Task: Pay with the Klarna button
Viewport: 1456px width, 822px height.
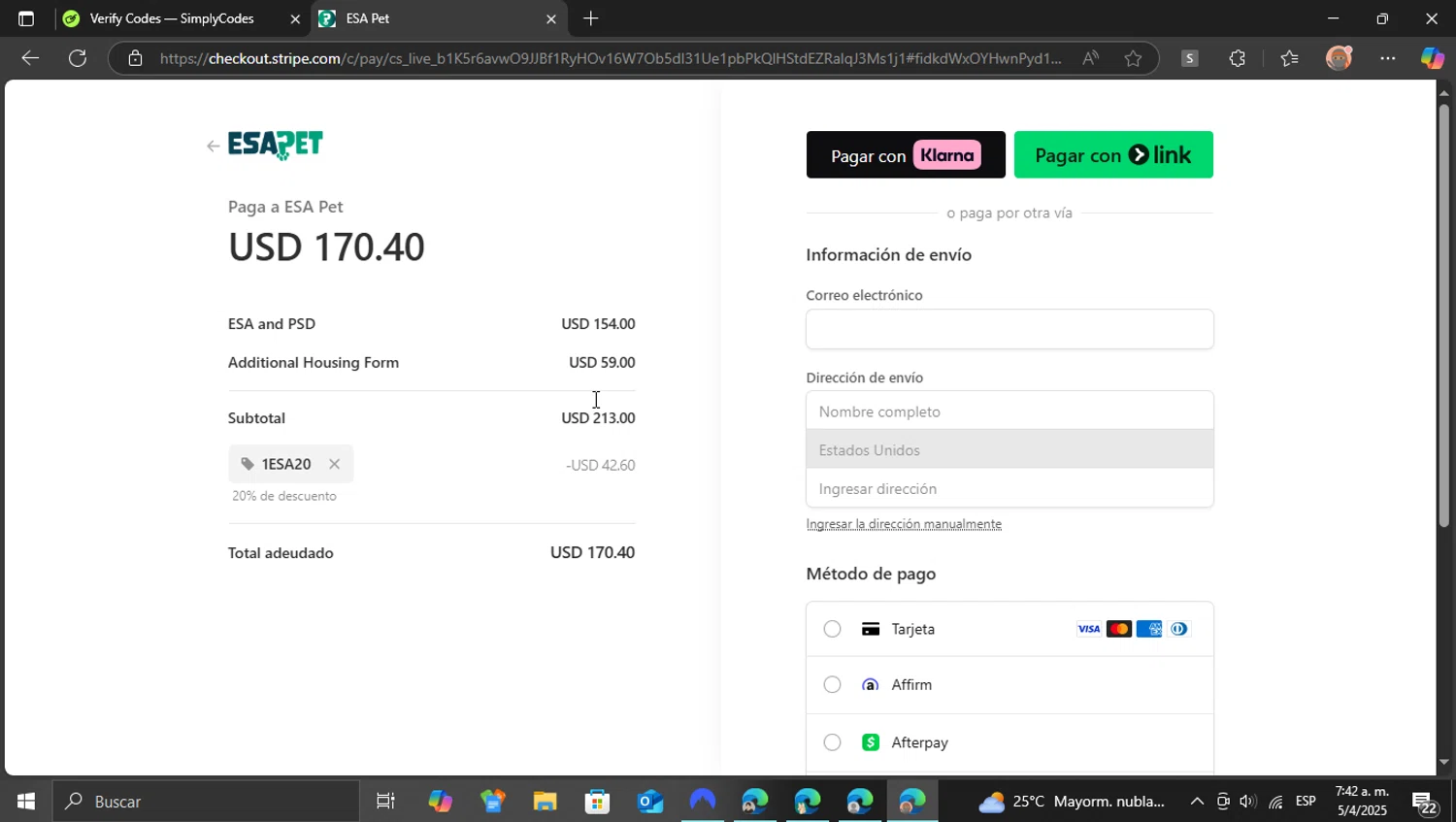Action: (x=906, y=154)
